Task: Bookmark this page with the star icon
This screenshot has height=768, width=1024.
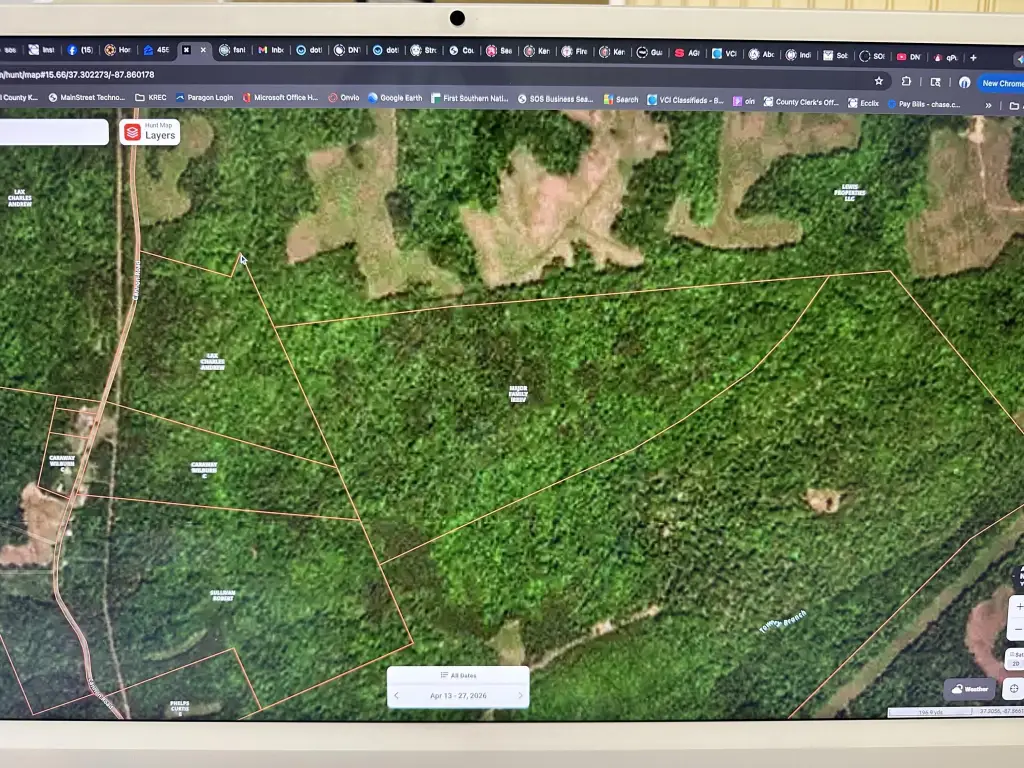Action: pyautogui.click(x=878, y=81)
